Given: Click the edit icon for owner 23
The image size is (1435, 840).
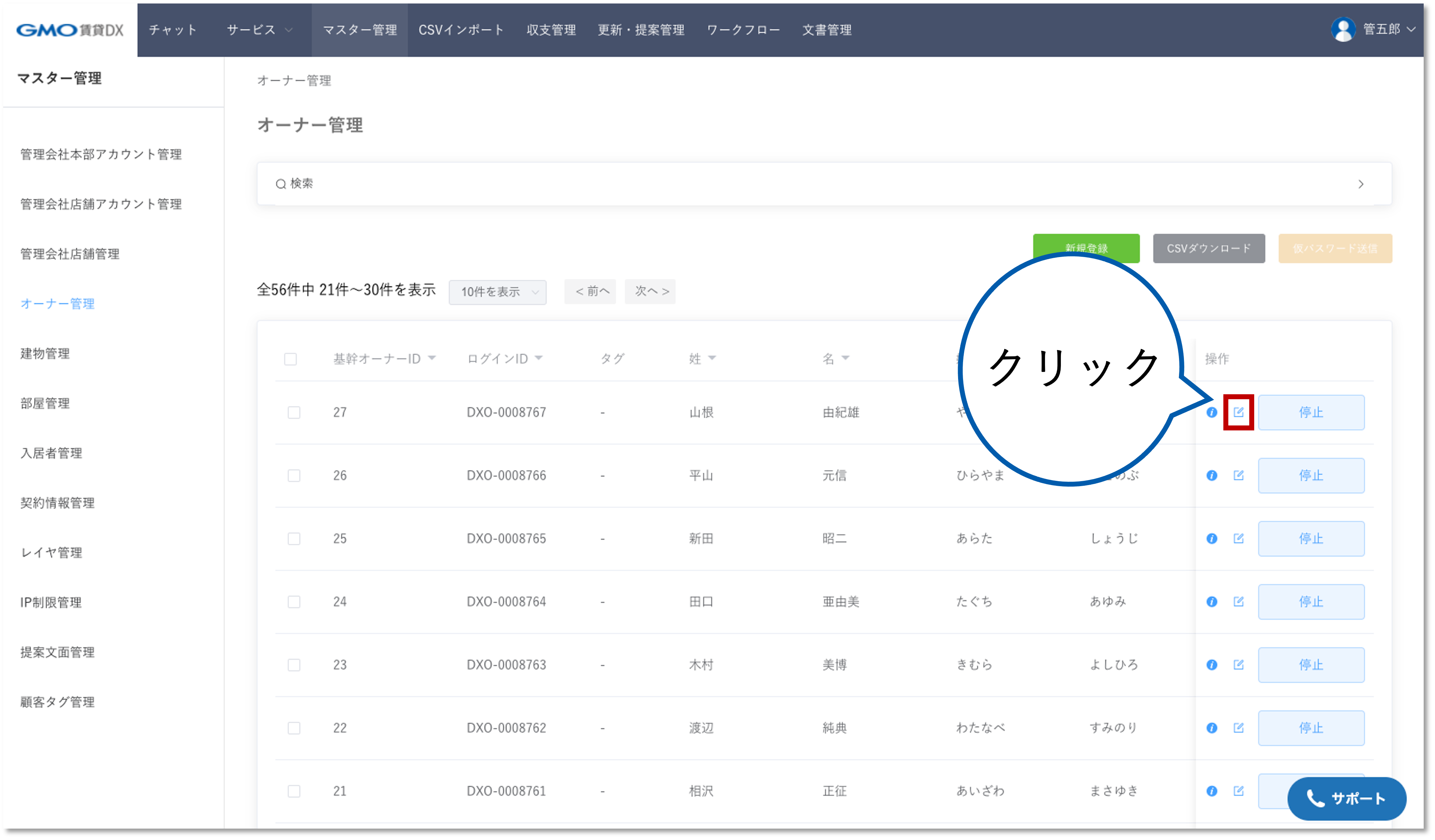Looking at the screenshot, I should coord(1239,664).
